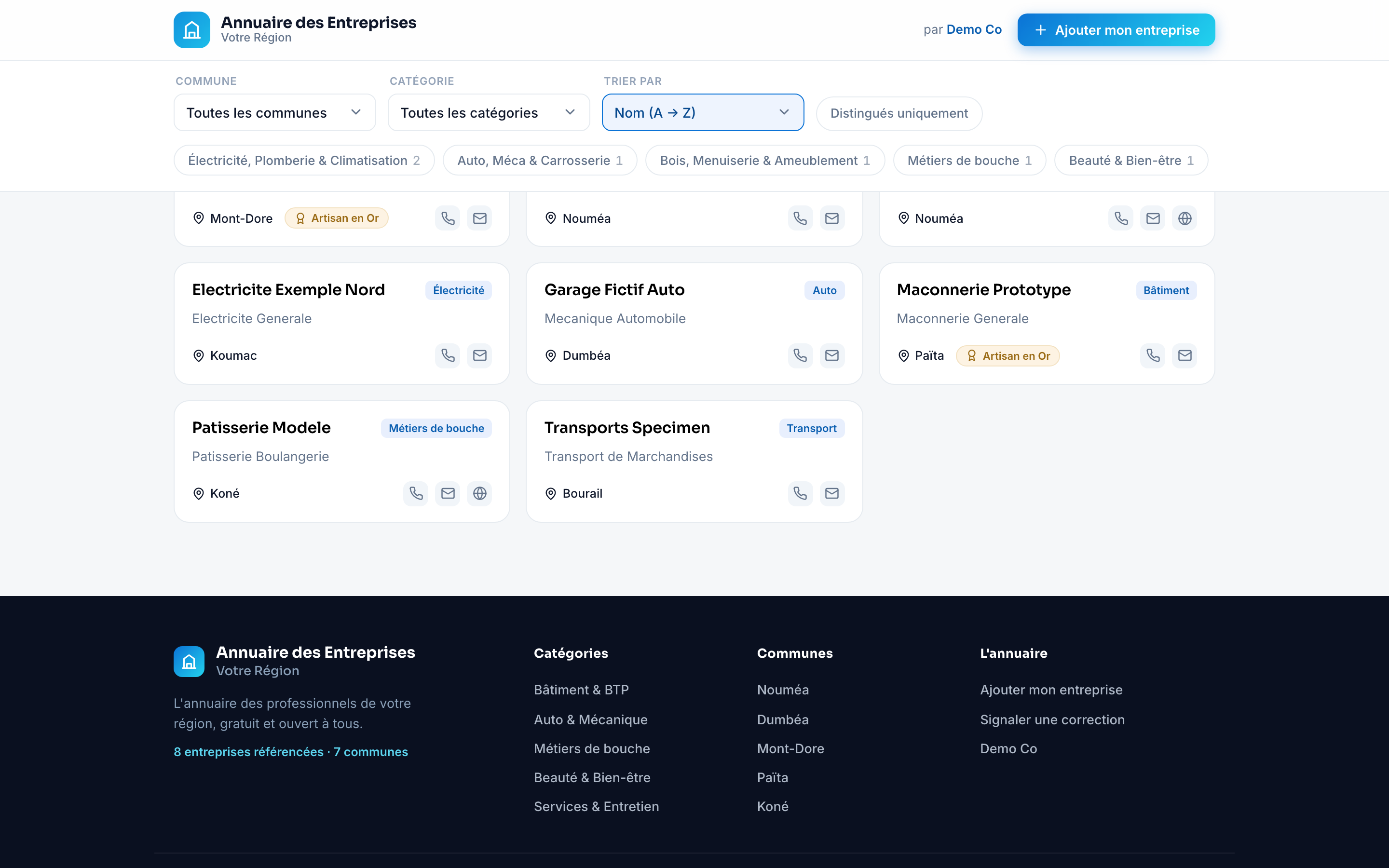This screenshot has width=1389, height=868.
Task: Call Garage Fictif Auto via phone icon
Action: coord(800,355)
